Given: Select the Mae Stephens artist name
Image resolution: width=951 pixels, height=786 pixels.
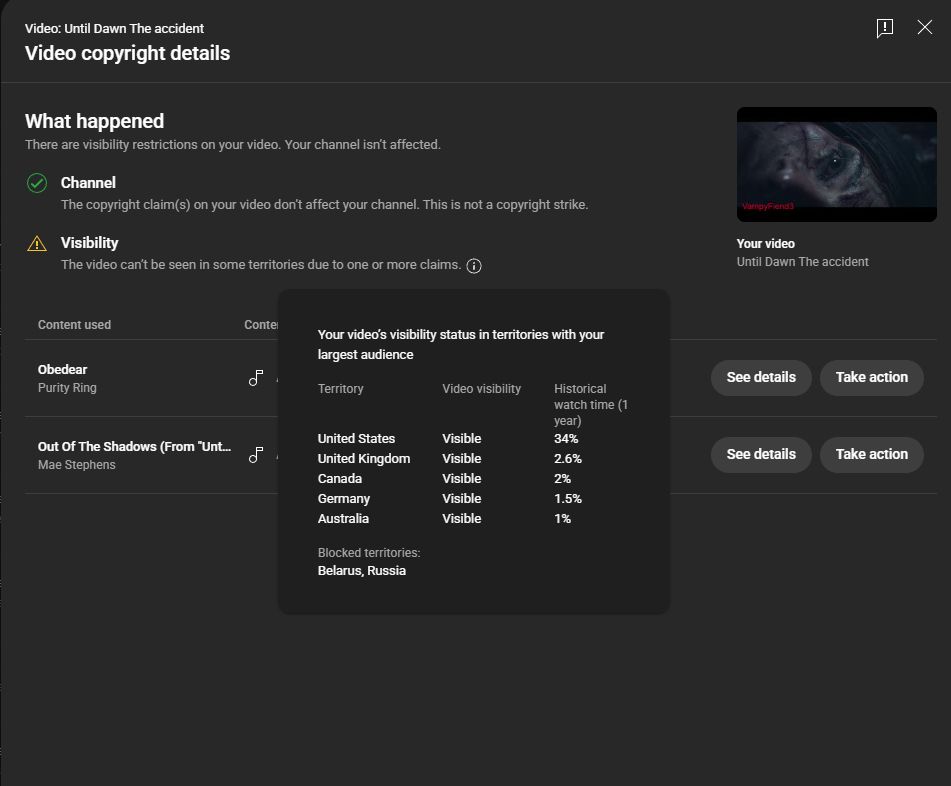Looking at the screenshot, I should click(76, 465).
